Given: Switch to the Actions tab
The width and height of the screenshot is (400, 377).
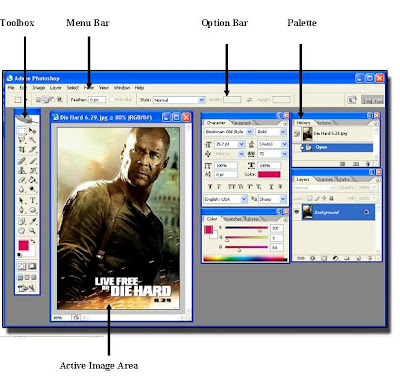Looking at the screenshot, I should tap(323, 123).
